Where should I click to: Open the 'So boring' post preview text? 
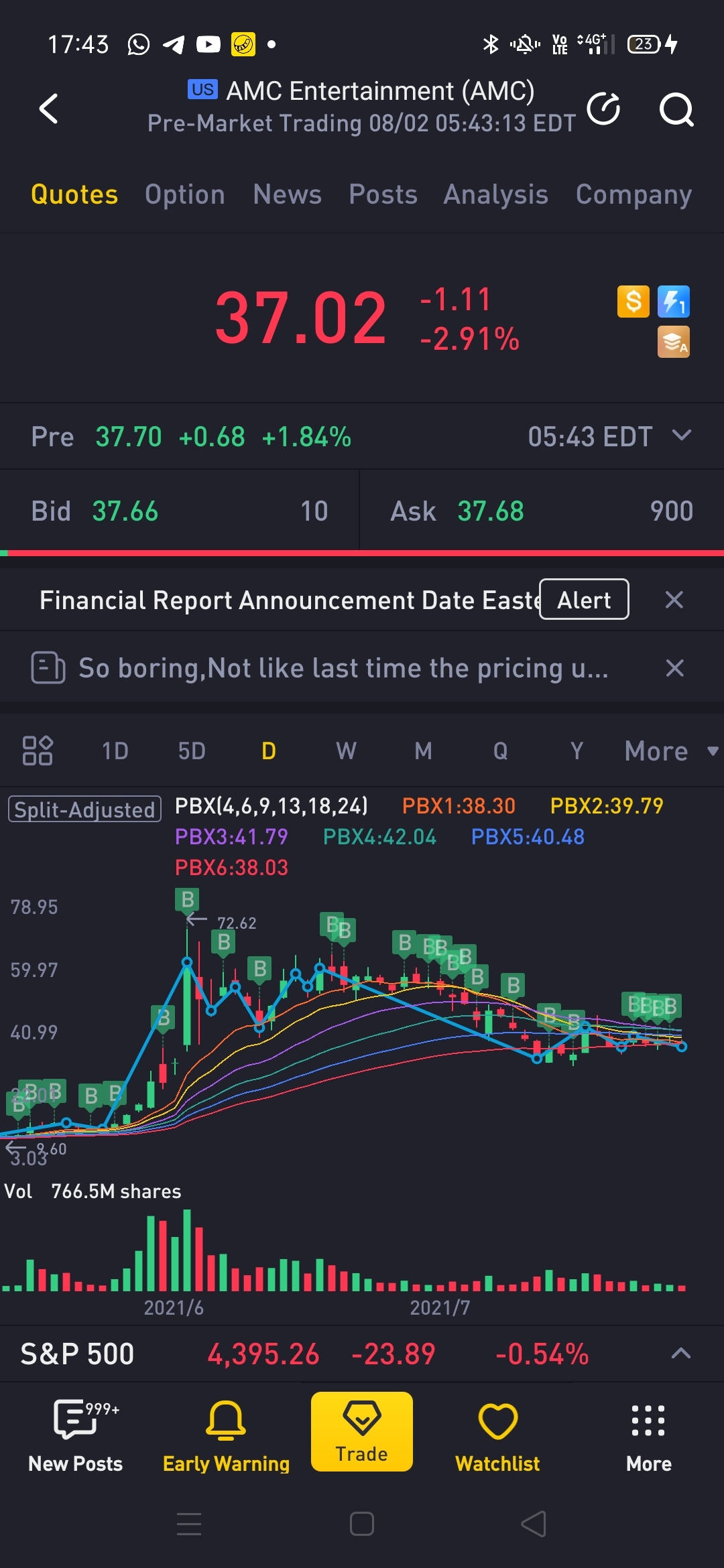point(343,668)
